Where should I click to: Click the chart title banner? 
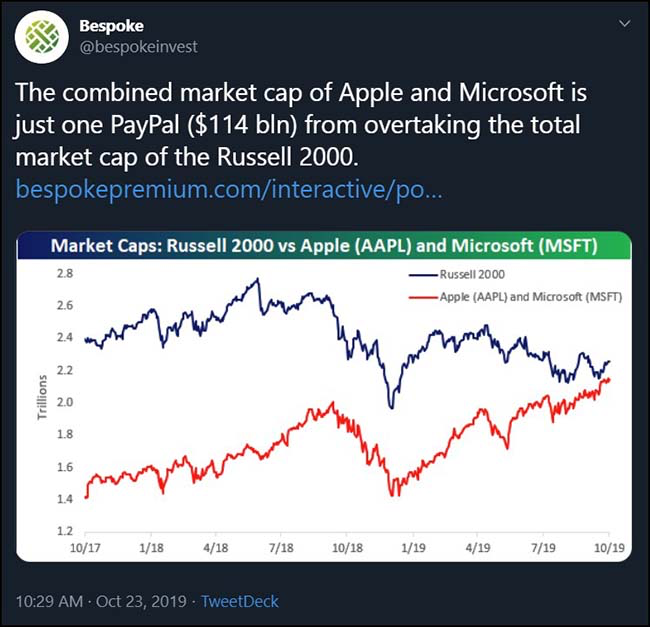324,245
